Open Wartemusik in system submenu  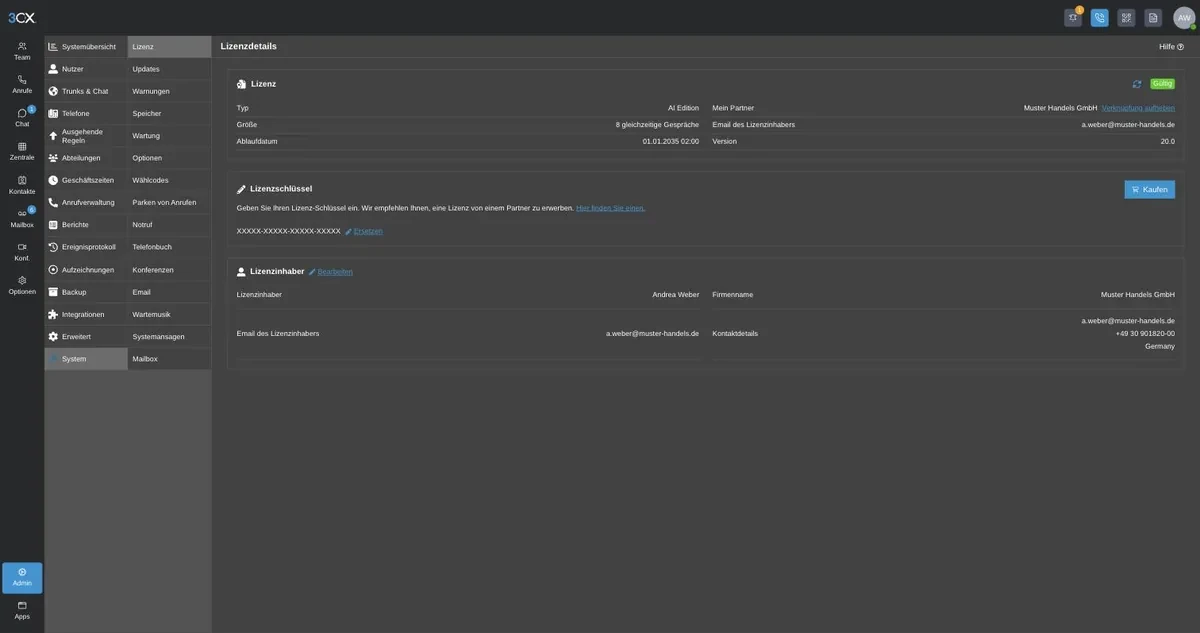pyautogui.click(x=169, y=314)
